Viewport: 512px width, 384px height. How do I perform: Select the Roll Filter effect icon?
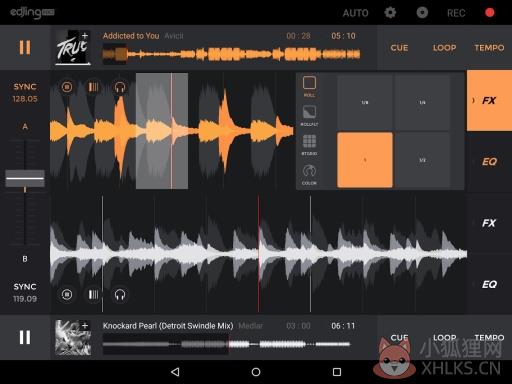coord(309,112)
